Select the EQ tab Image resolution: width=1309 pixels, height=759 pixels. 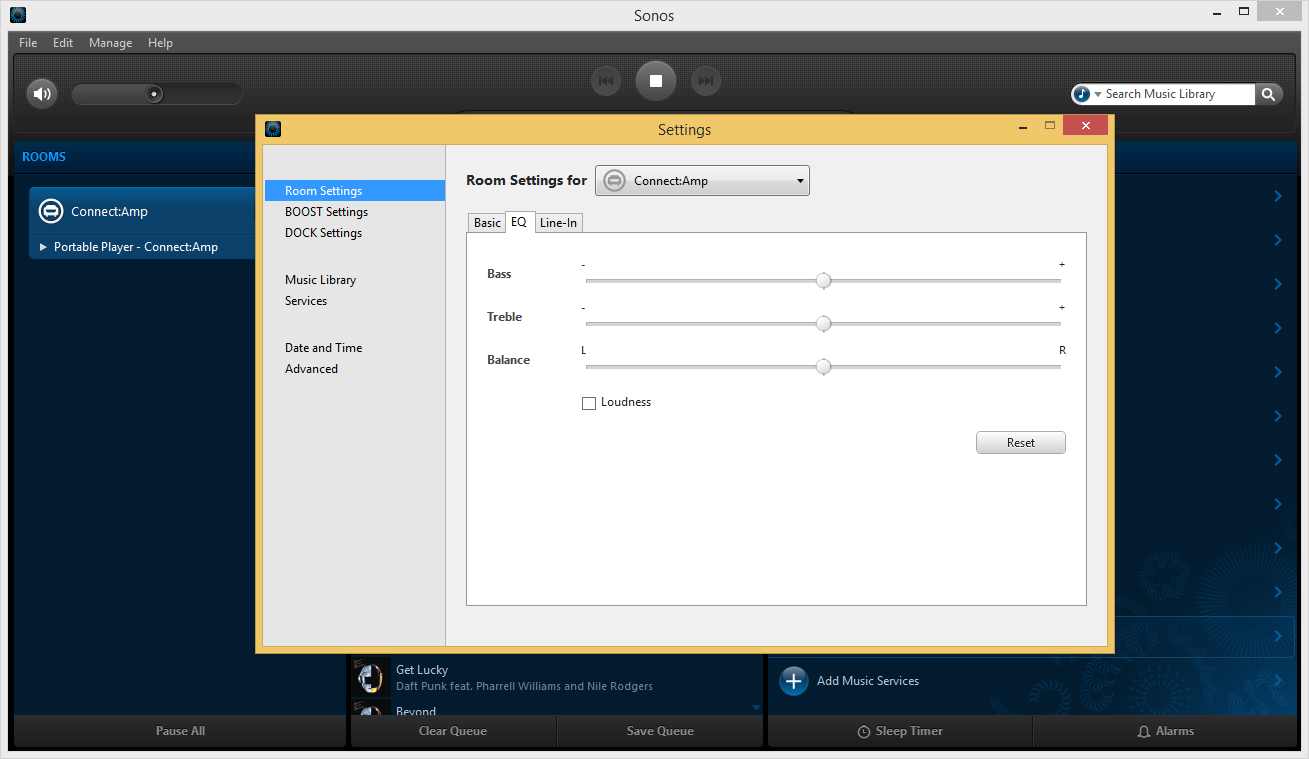coord(519,222)
